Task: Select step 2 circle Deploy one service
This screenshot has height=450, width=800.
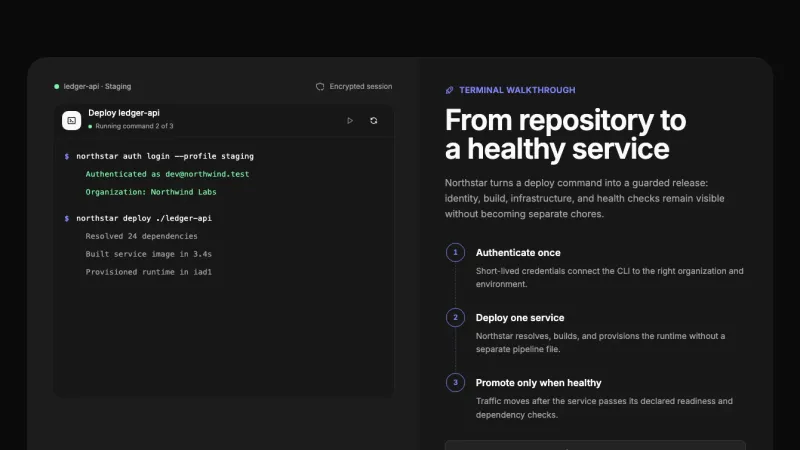Action: click(x=456, y=317)
